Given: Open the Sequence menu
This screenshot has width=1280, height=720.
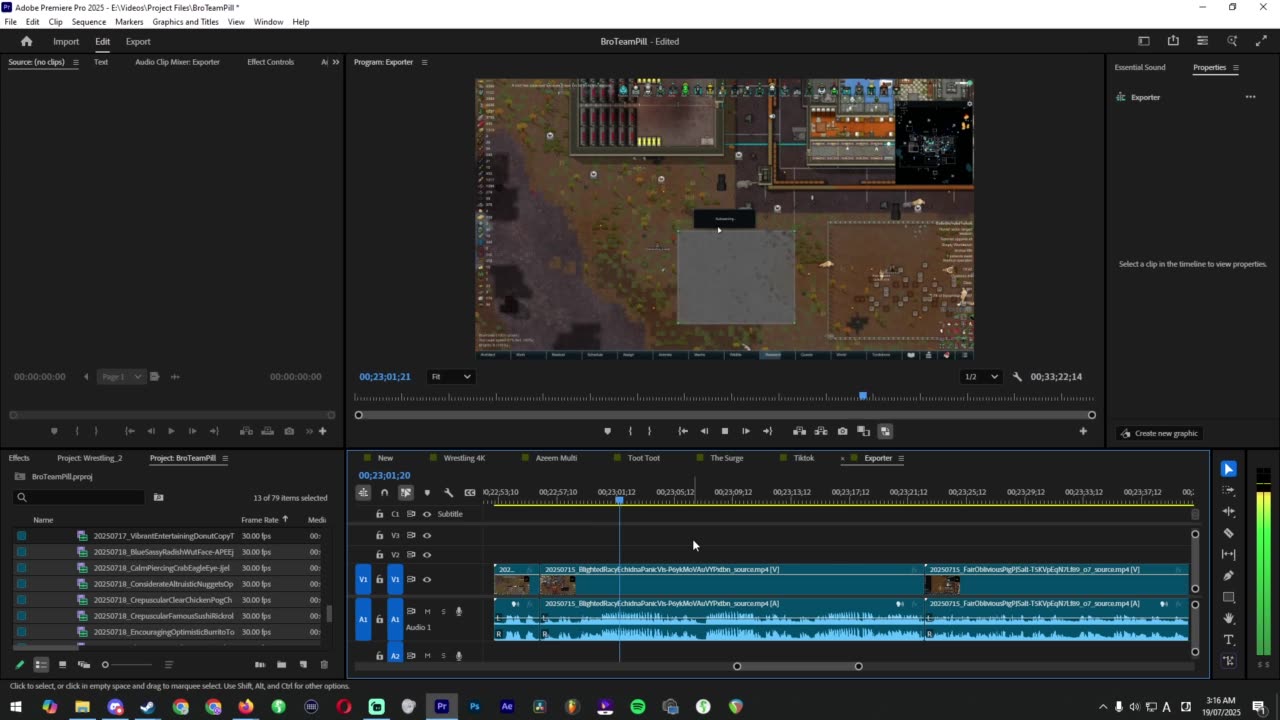Looking at the screenshot, I should tap(89, 22).
